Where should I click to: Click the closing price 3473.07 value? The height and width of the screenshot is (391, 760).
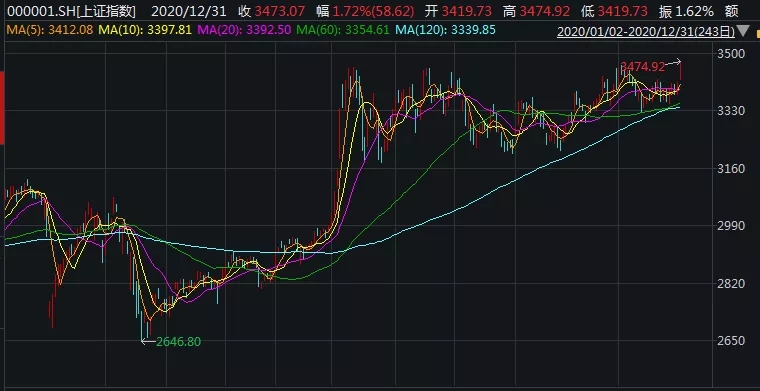tap(281, 11)
